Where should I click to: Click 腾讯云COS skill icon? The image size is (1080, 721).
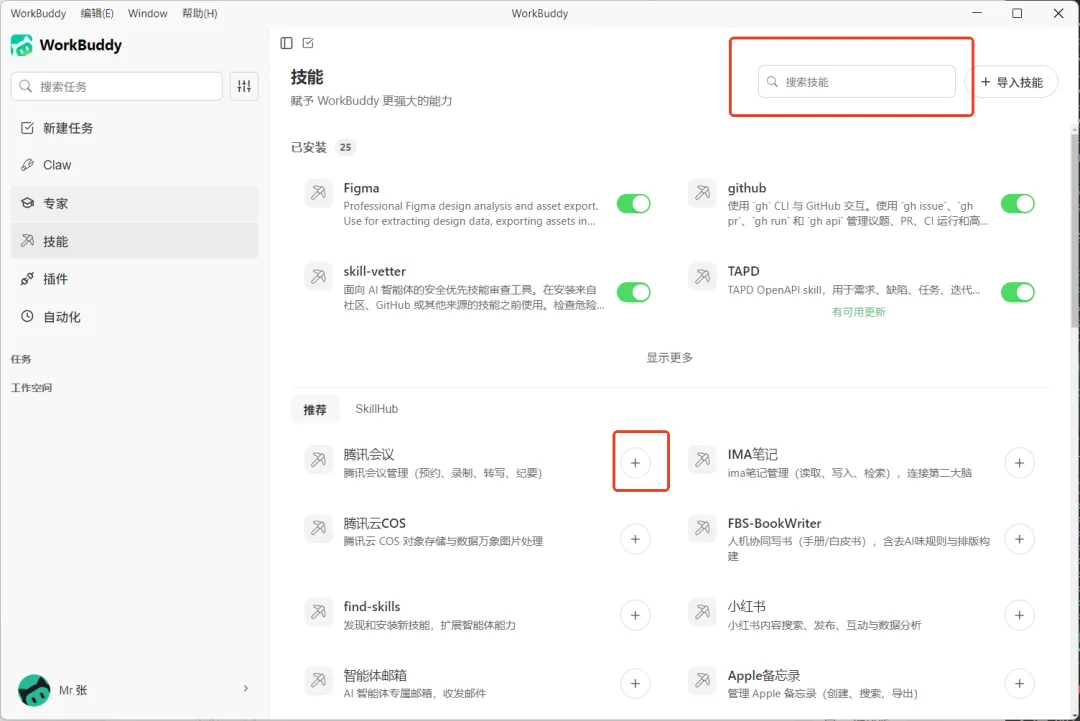(x=318, y=528)
